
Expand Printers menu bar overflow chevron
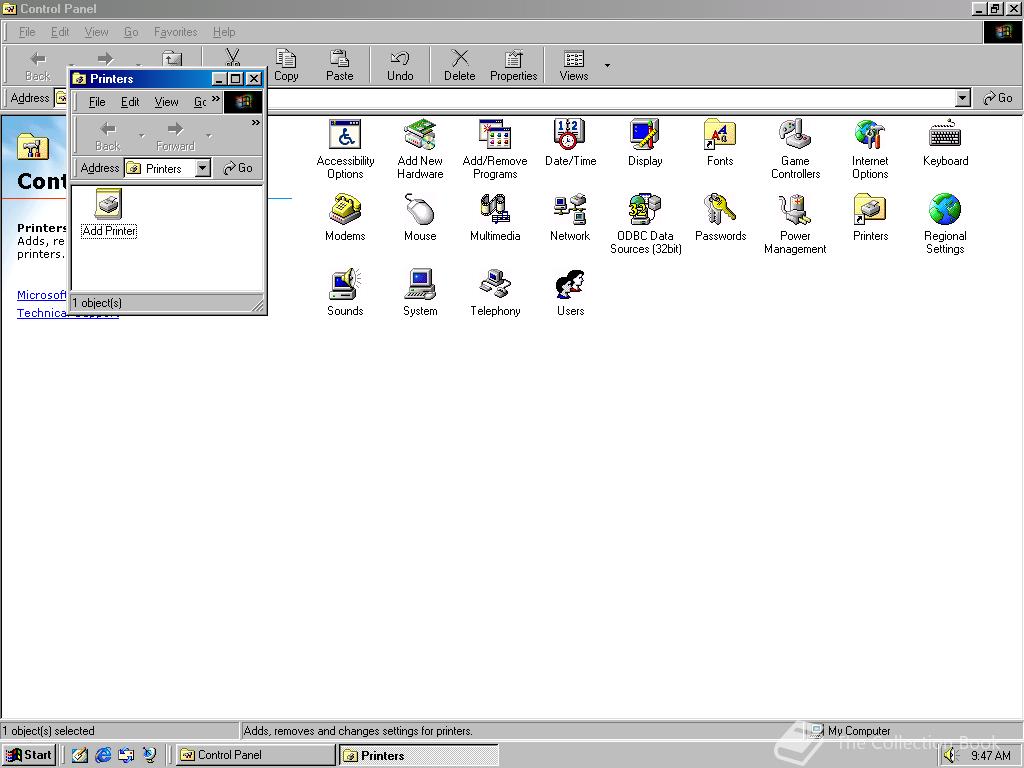216,99
